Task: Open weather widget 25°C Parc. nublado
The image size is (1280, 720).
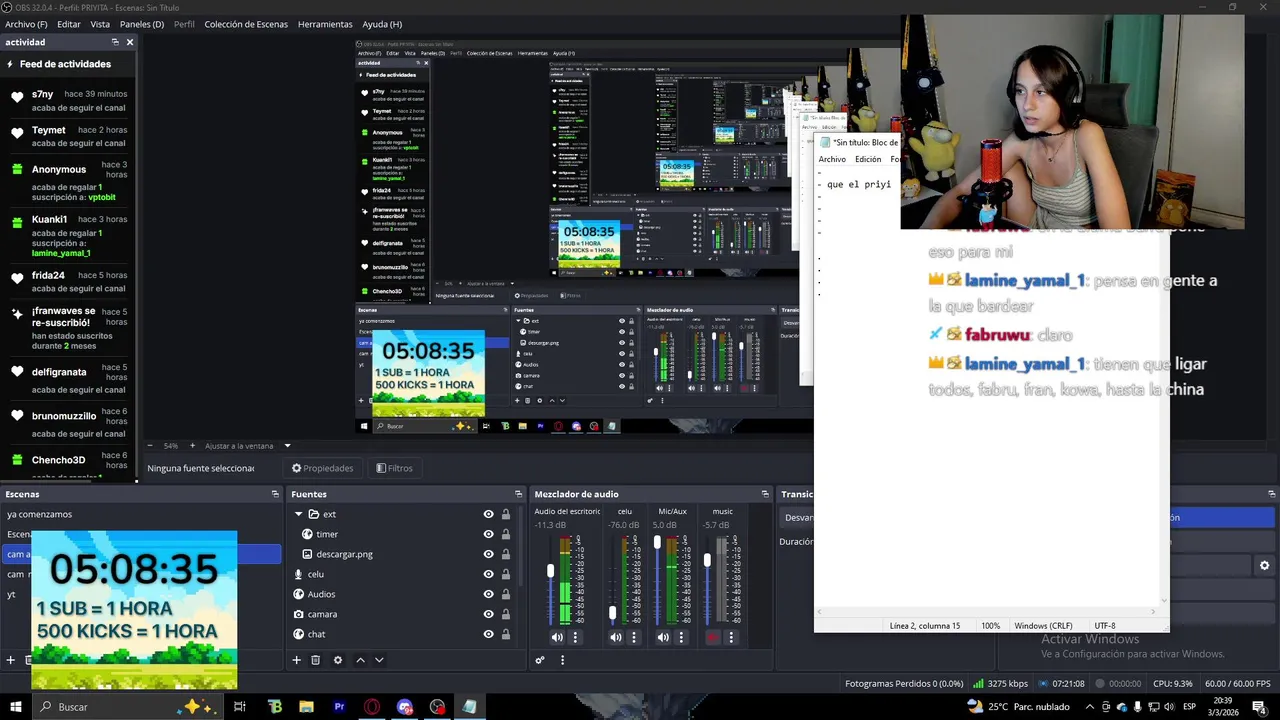Action: (1018, 707)
